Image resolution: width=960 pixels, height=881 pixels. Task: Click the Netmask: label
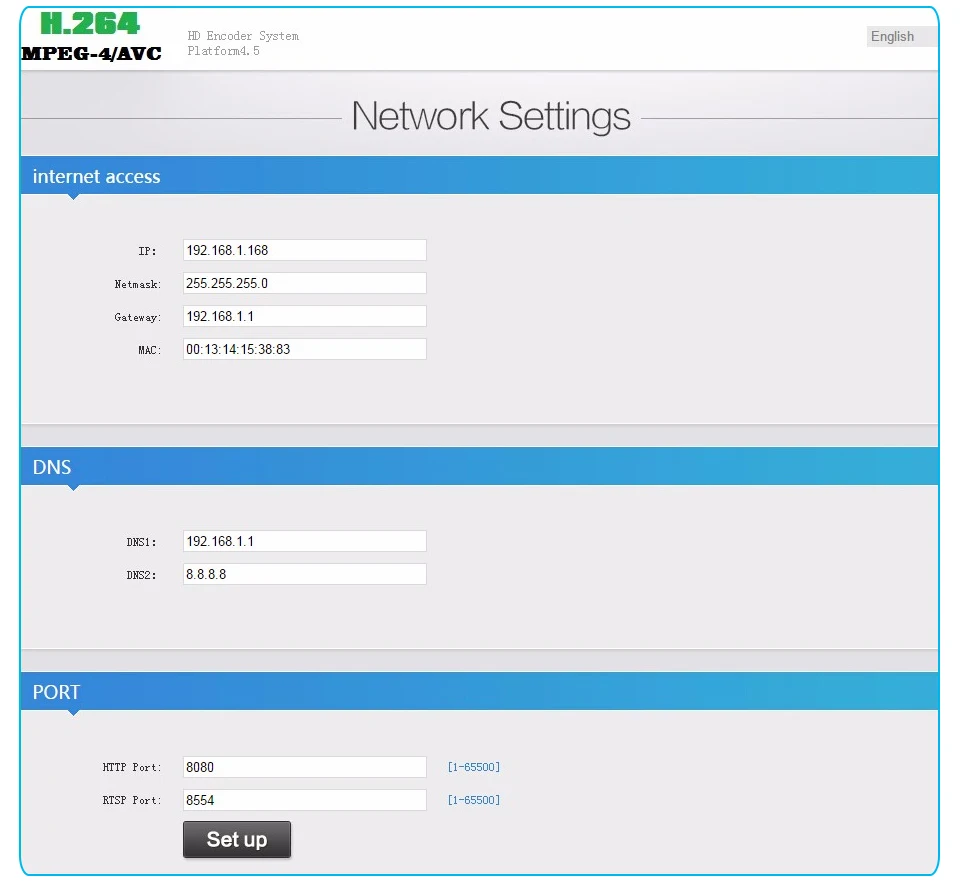pos(138,284)
